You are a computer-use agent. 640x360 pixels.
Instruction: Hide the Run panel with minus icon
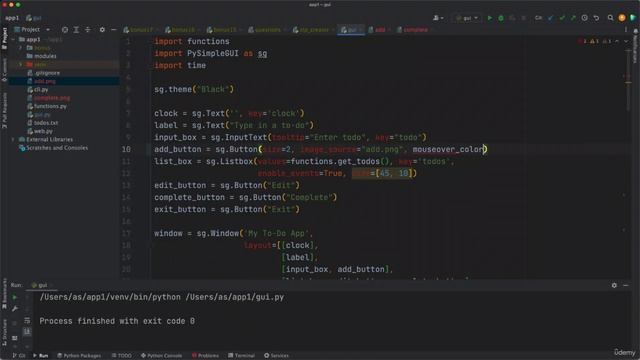tap(626, 285)
